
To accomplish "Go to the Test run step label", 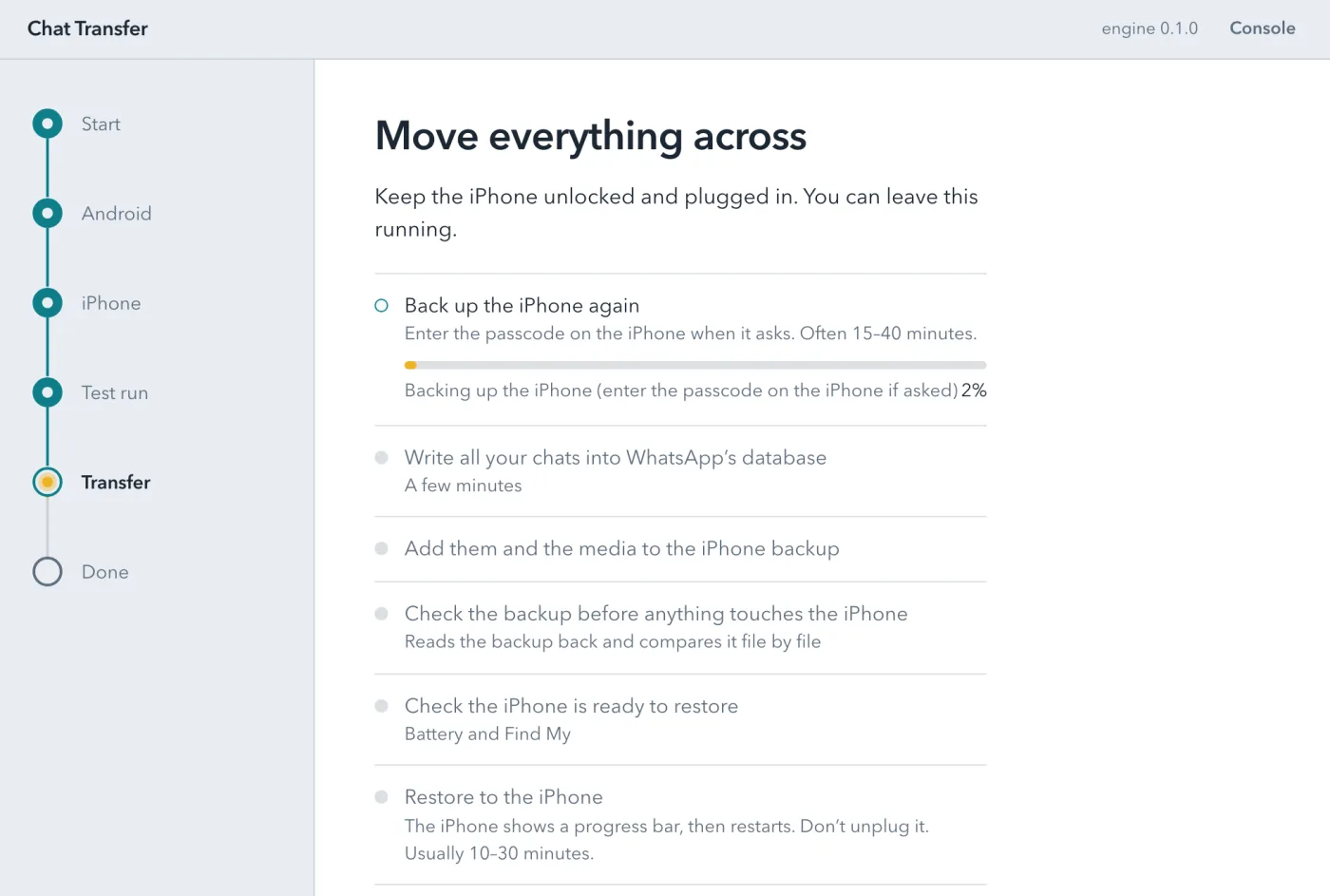I will pyautogui.click(x=115, y=392).
